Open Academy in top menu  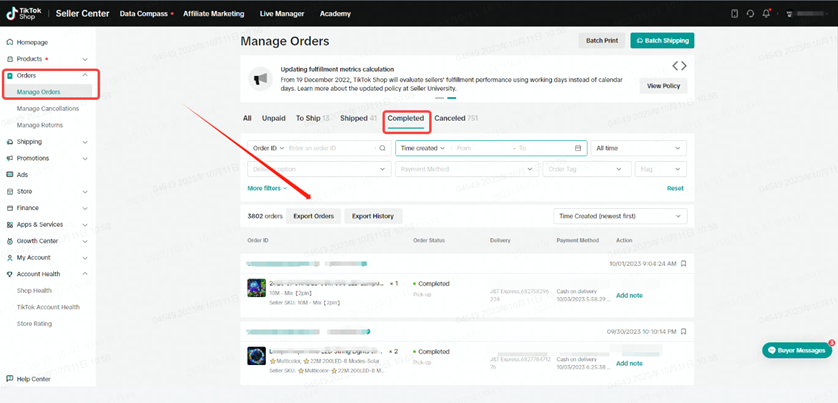coord(335,14)
